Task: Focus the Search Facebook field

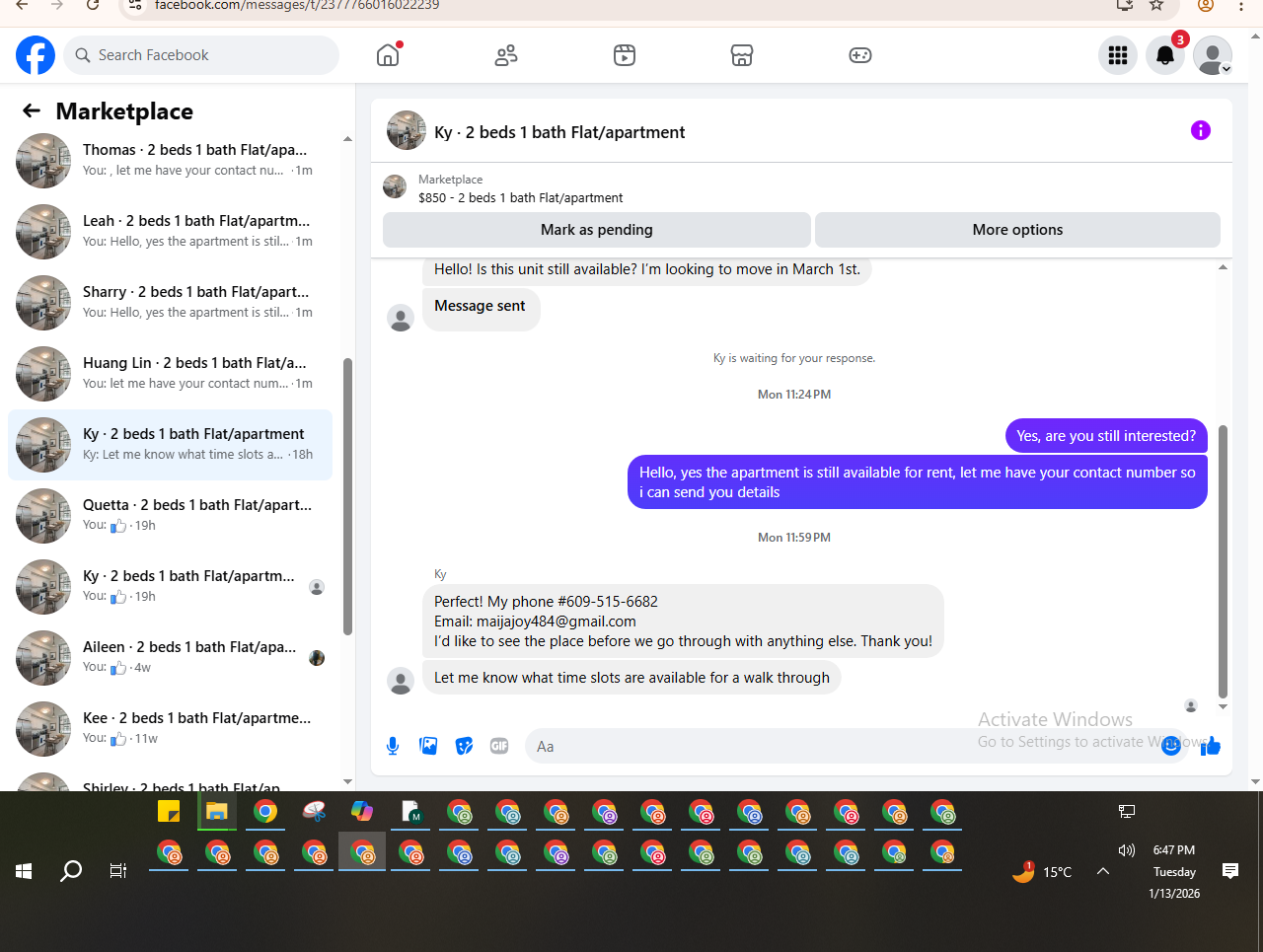Action: [x=201, y=55]
